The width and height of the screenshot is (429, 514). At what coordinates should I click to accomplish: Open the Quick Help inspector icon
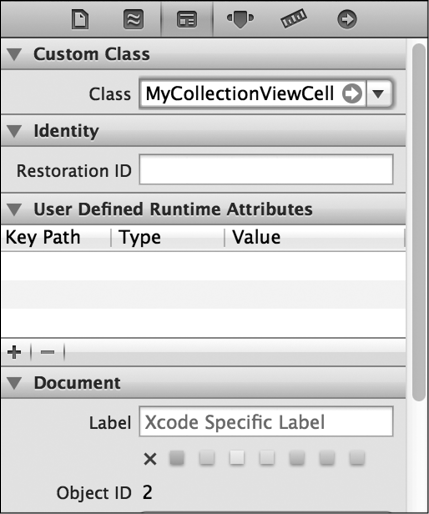[x=133, y=19]
